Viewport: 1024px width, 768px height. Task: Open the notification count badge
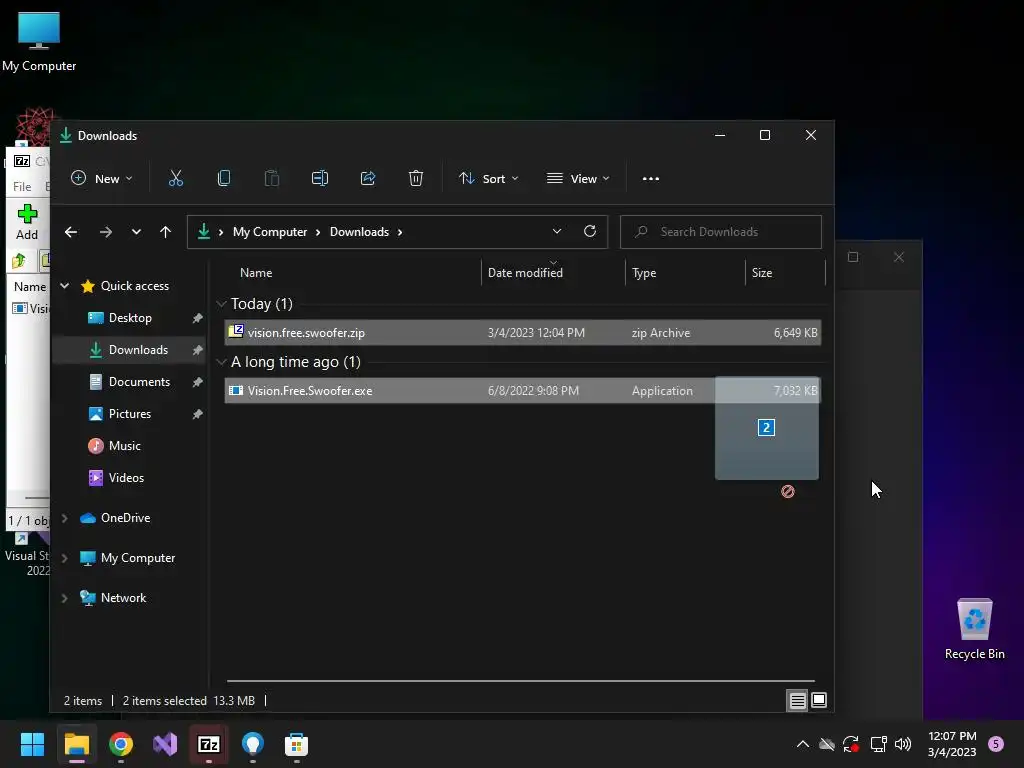[x=996, y=744]
